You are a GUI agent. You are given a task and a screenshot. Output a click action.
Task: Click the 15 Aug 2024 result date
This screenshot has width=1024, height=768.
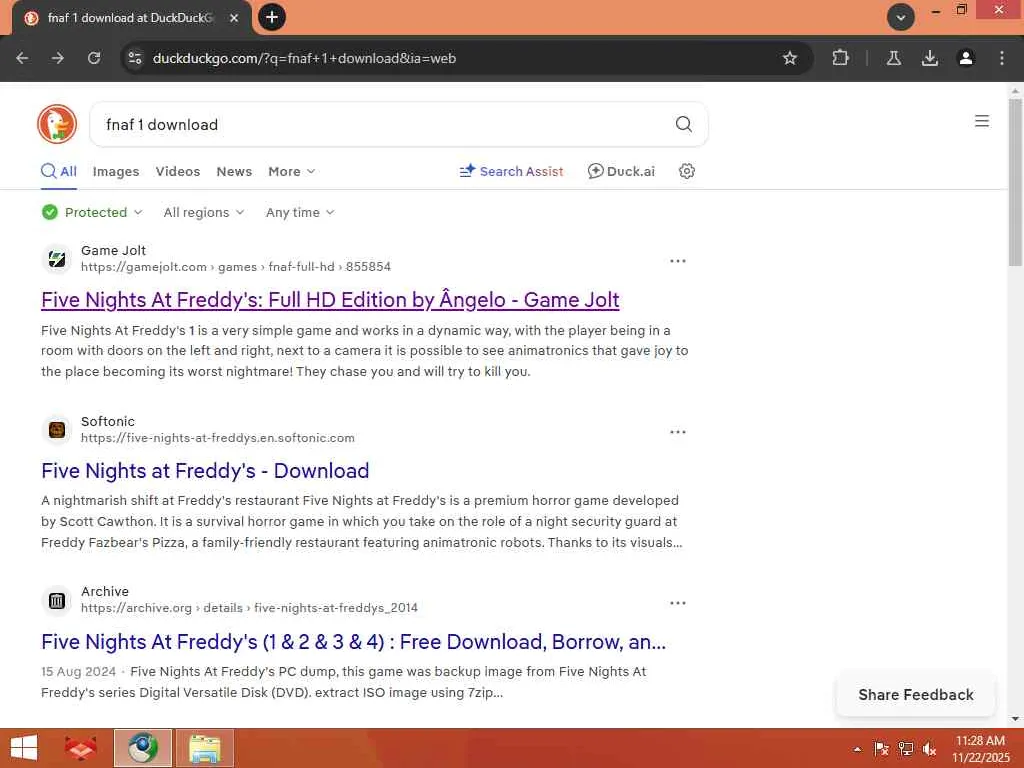[78, 672]
